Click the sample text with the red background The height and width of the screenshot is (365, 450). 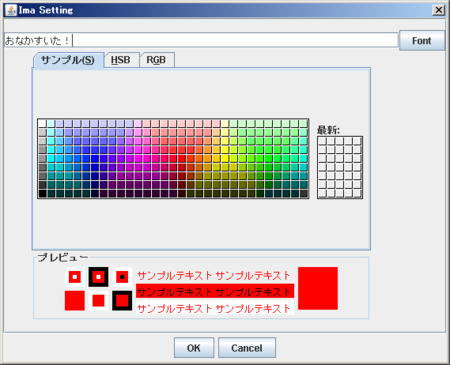pyautogui.click(x=215, y=292)
